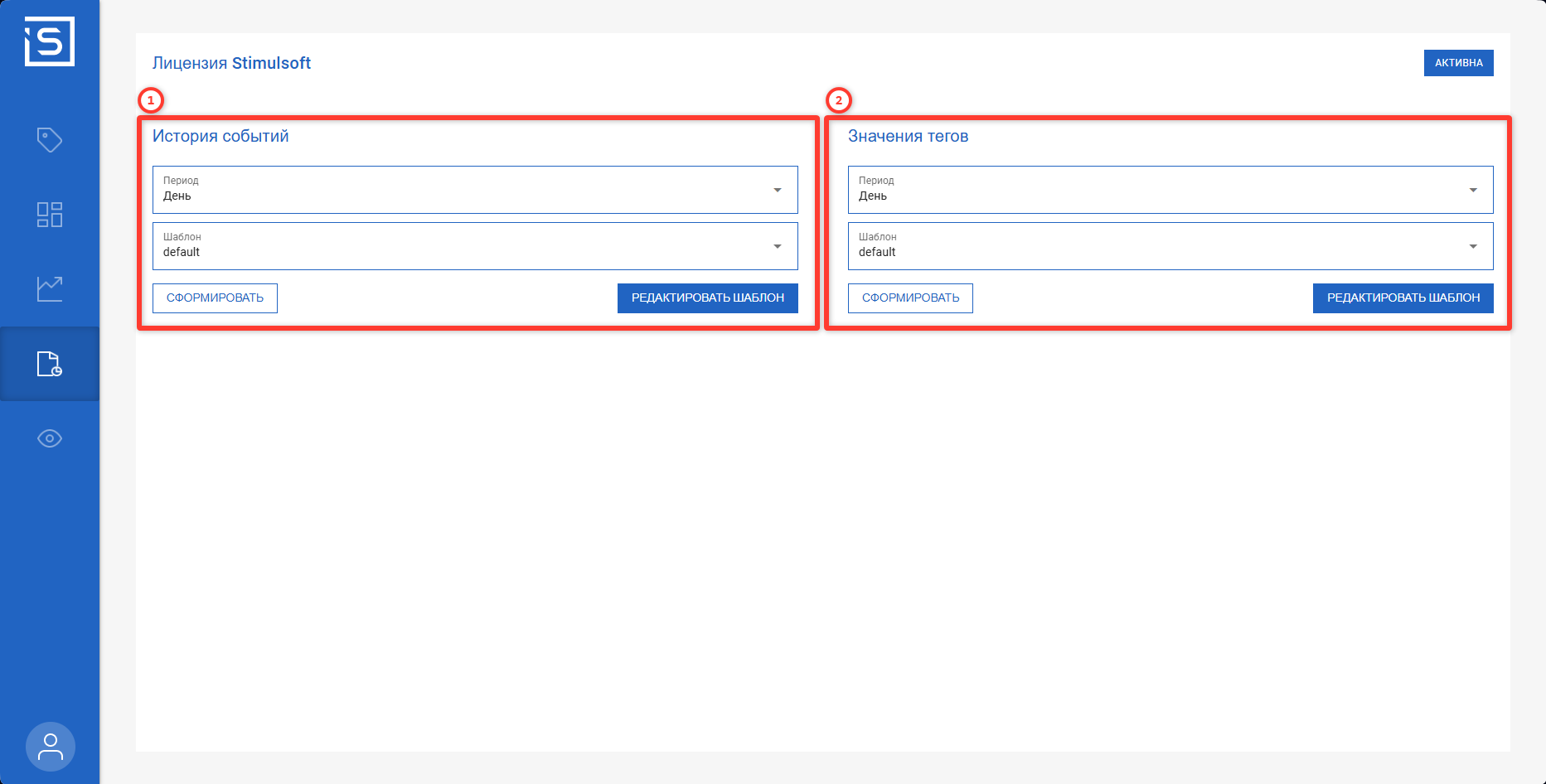1546x784 pixels.
Task: Open the dashboards sidebar icon
Action: (x=50, y=215)
